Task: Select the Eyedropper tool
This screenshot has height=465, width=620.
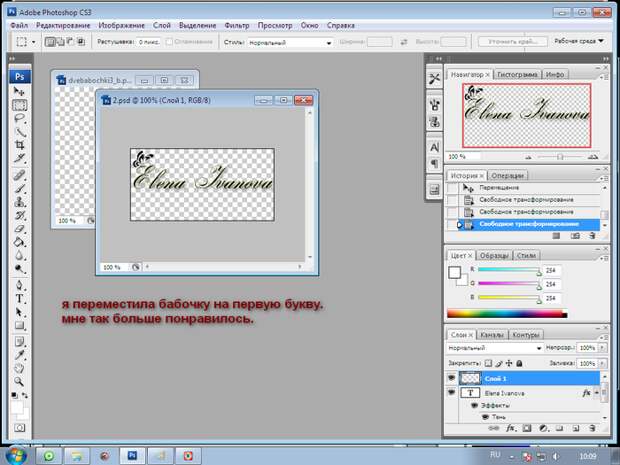Action: click(x=19, y=355)
